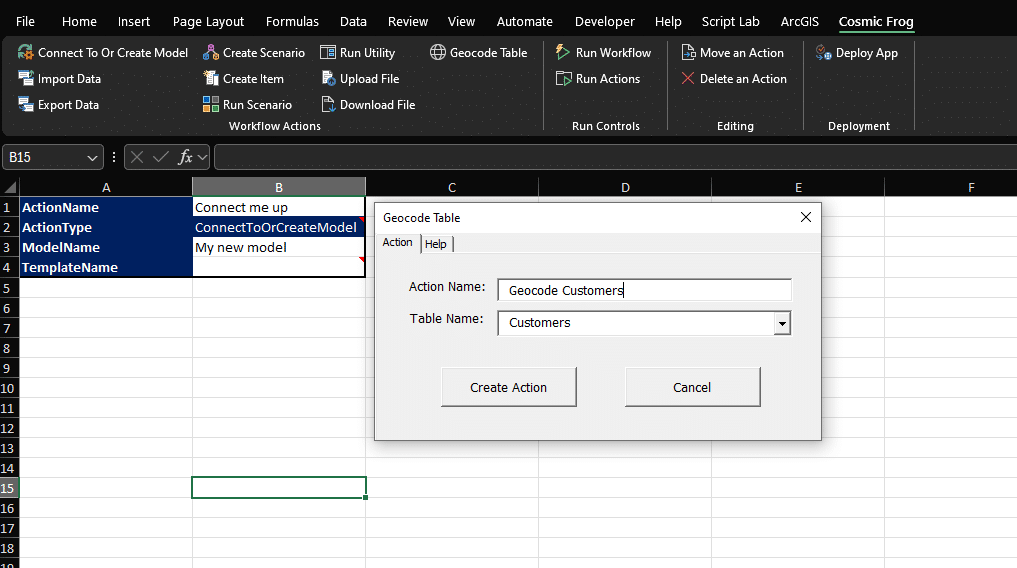Open the formula bar options dots
This screenshot has width=1017, height=568.
coord(114,157)
